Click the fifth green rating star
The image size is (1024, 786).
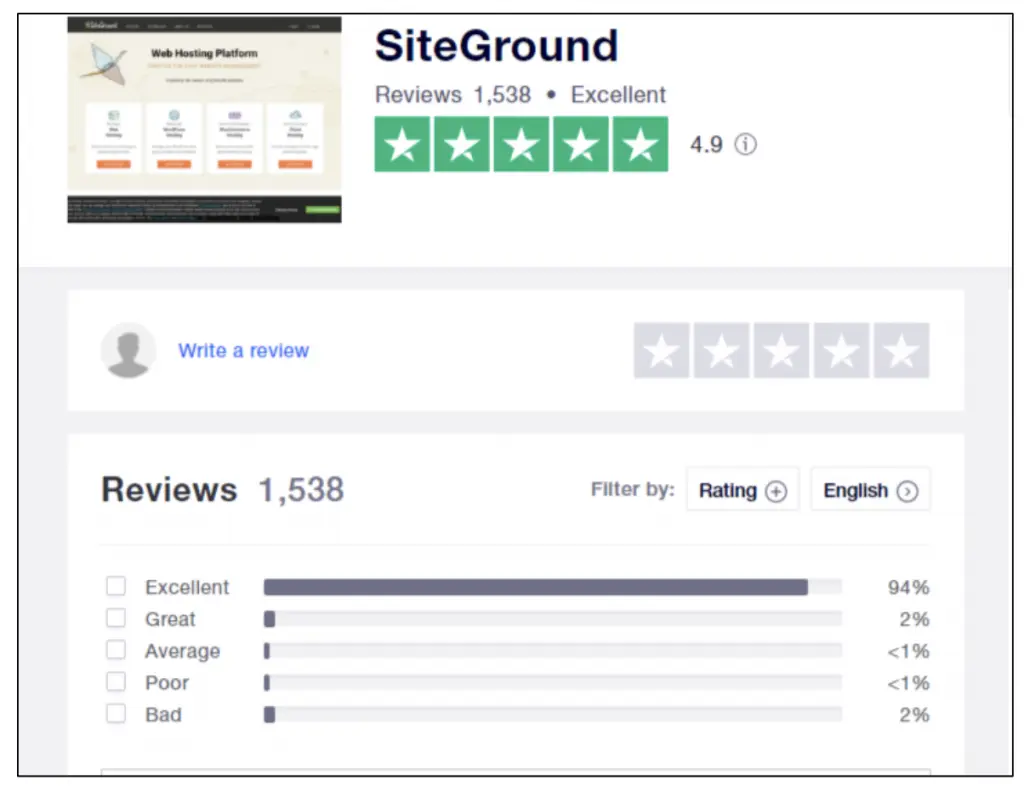640,144
